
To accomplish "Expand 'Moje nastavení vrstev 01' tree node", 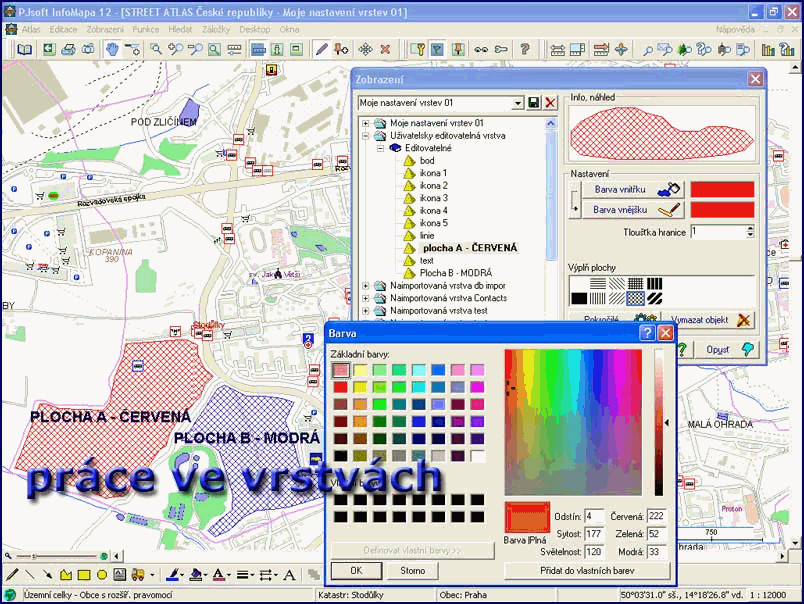I will (x=366, y=123).
